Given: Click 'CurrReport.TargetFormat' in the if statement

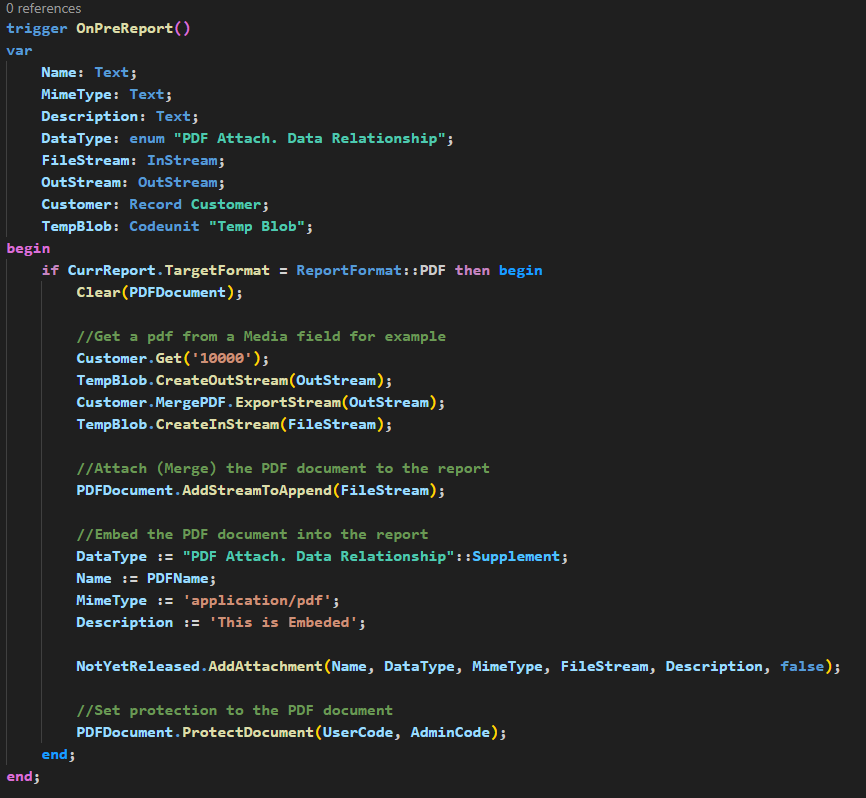Looking at the screenshot, I should click(168, 271).
